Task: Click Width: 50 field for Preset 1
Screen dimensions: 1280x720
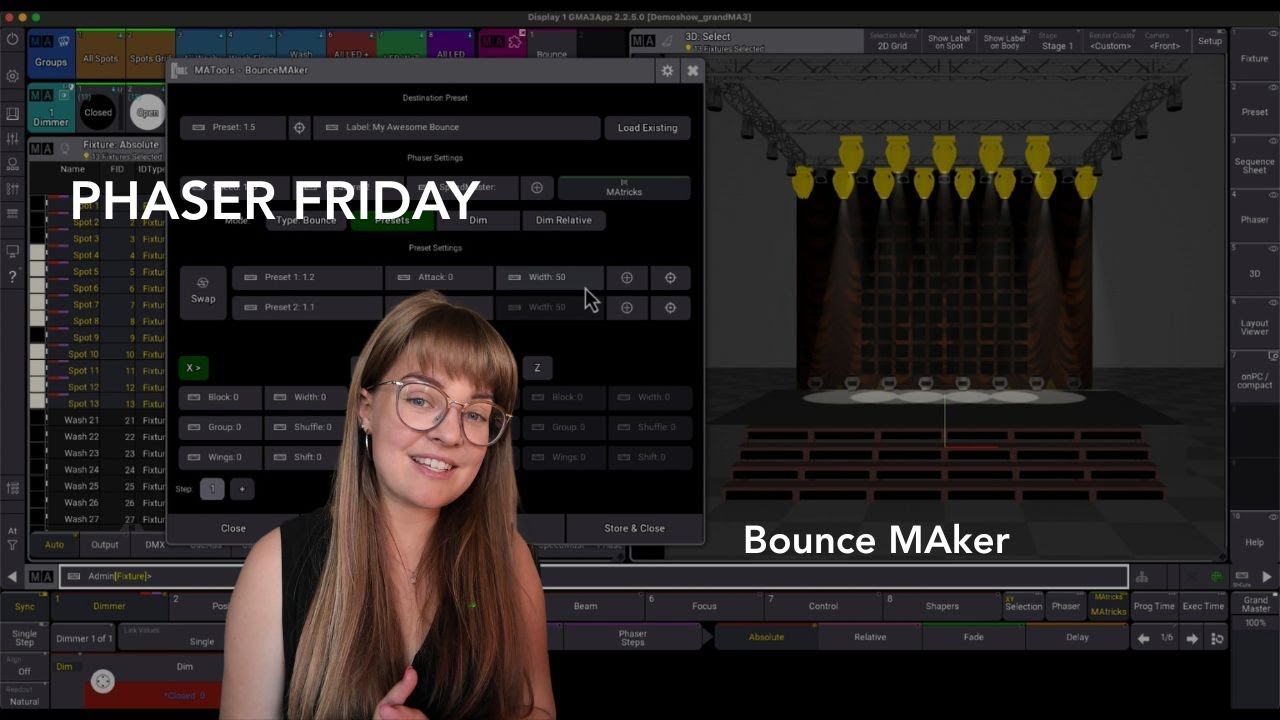Action: 549,278
